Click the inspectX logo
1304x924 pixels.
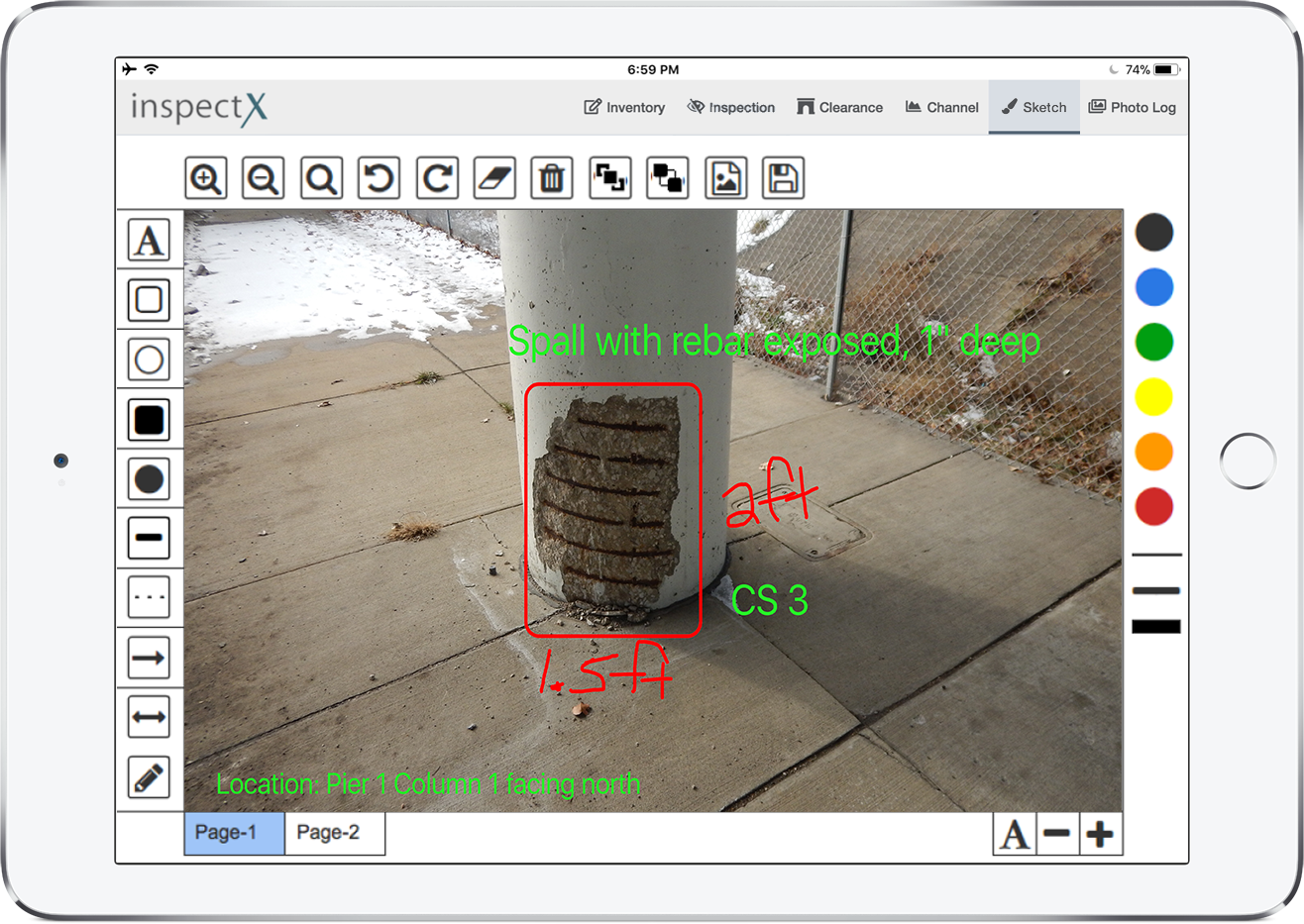click(199, 107)
